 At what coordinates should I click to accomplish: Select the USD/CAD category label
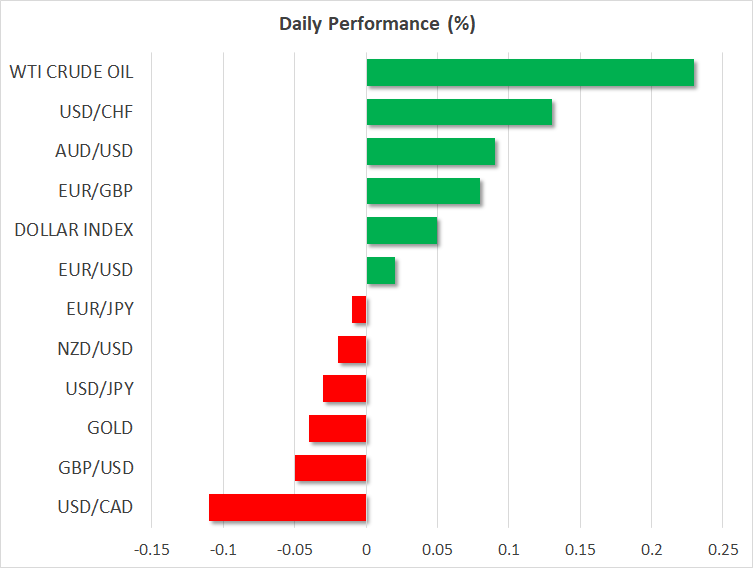point(96,507)
